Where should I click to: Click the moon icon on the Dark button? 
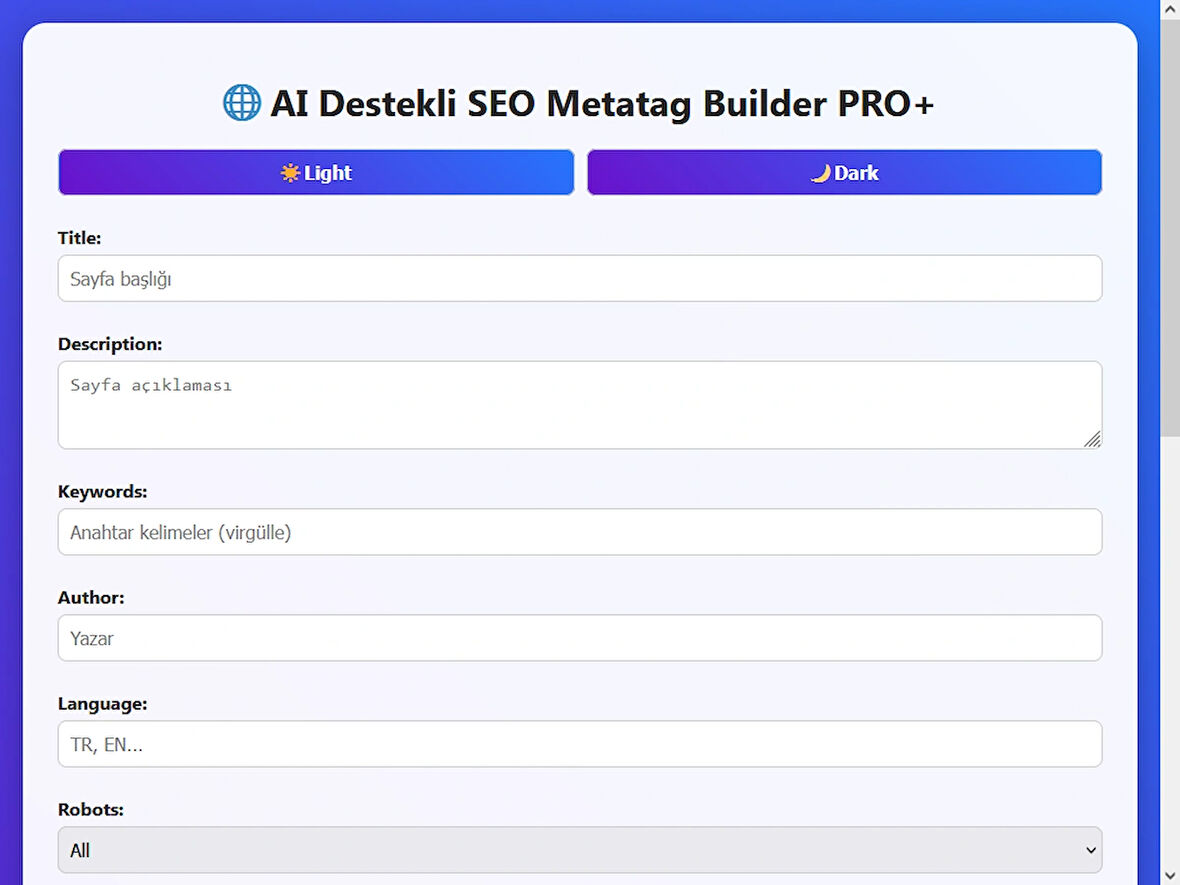[x=820, y=172]
